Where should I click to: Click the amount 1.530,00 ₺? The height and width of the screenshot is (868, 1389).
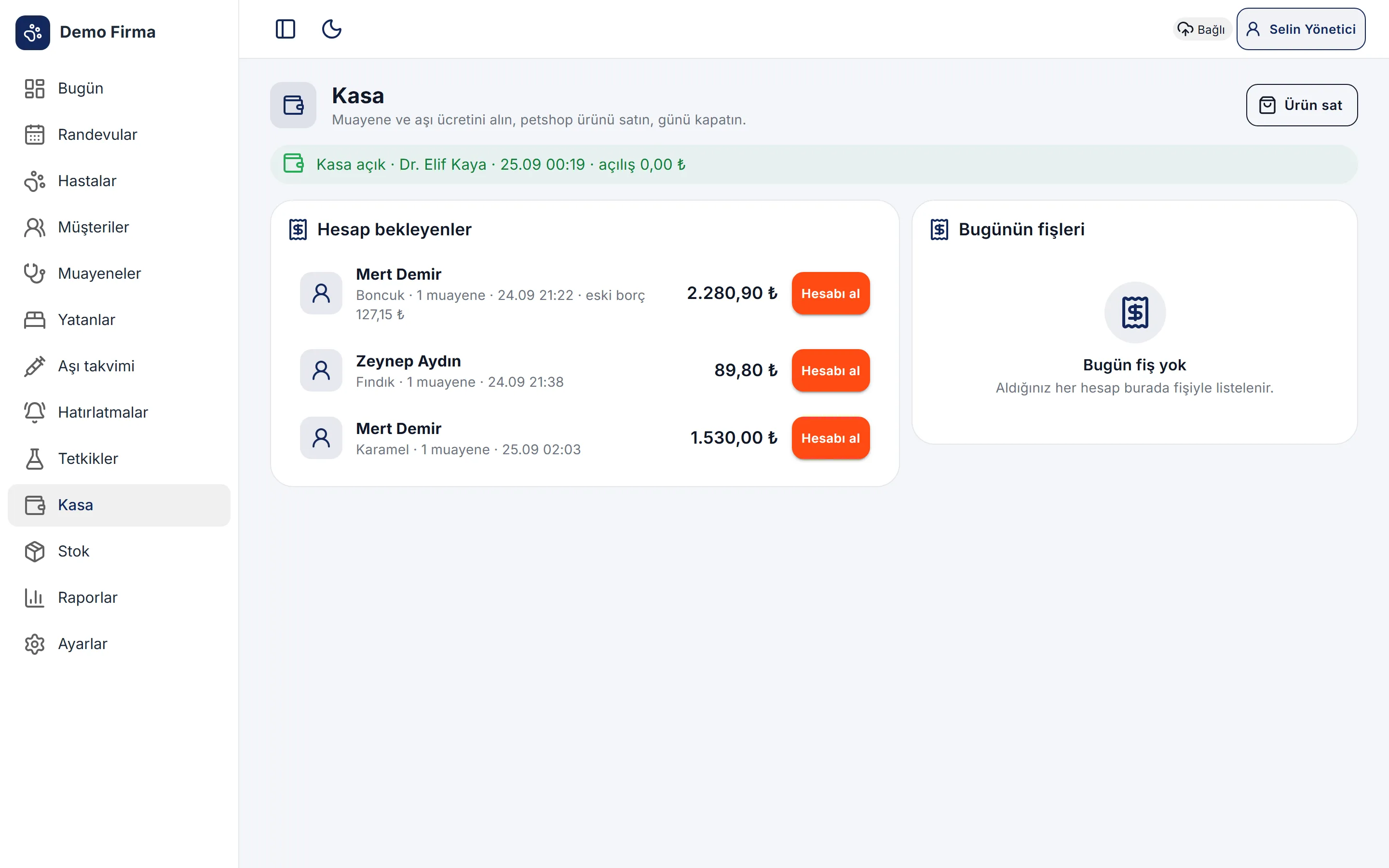click(734, 438)
